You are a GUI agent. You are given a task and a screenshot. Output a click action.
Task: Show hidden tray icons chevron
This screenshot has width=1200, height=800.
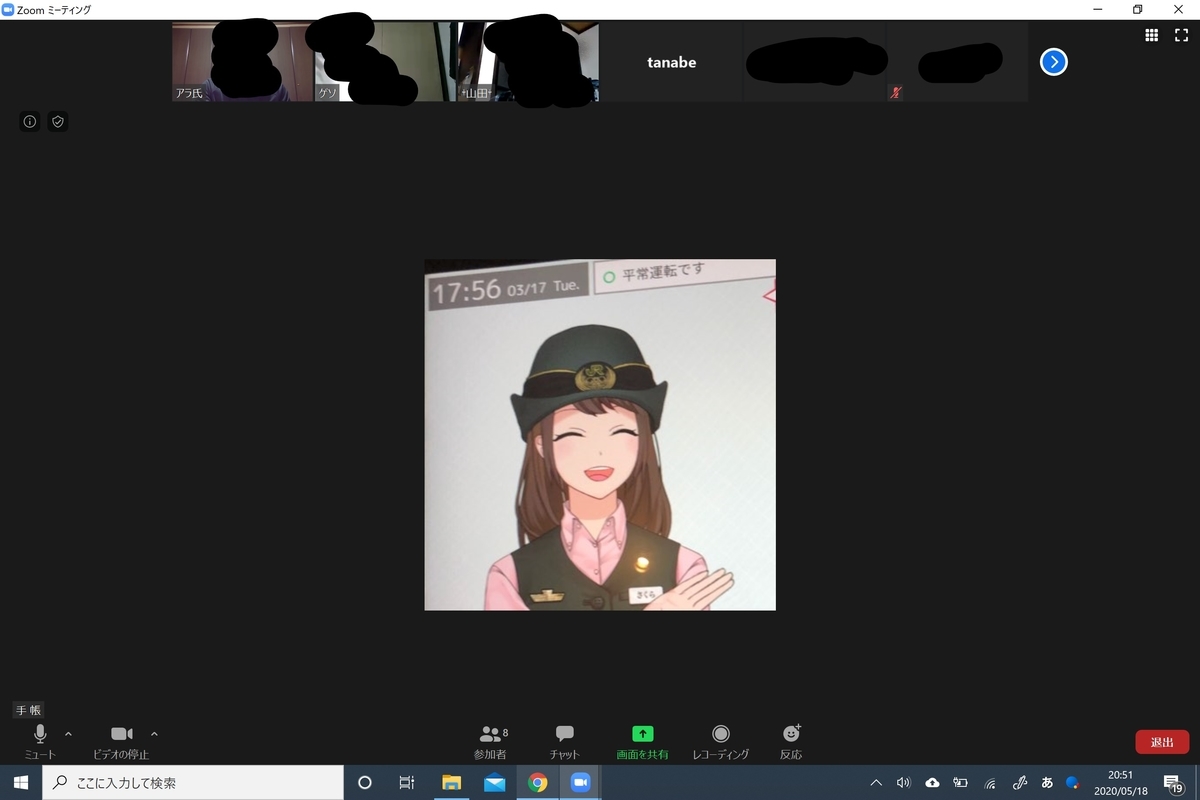tap(876, 783)
